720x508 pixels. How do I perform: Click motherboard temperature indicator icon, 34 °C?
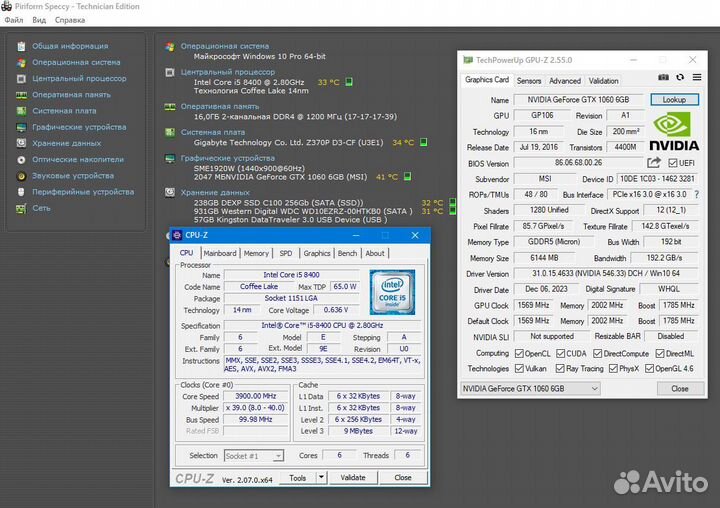pyautogui.click(x=423, y=142)
